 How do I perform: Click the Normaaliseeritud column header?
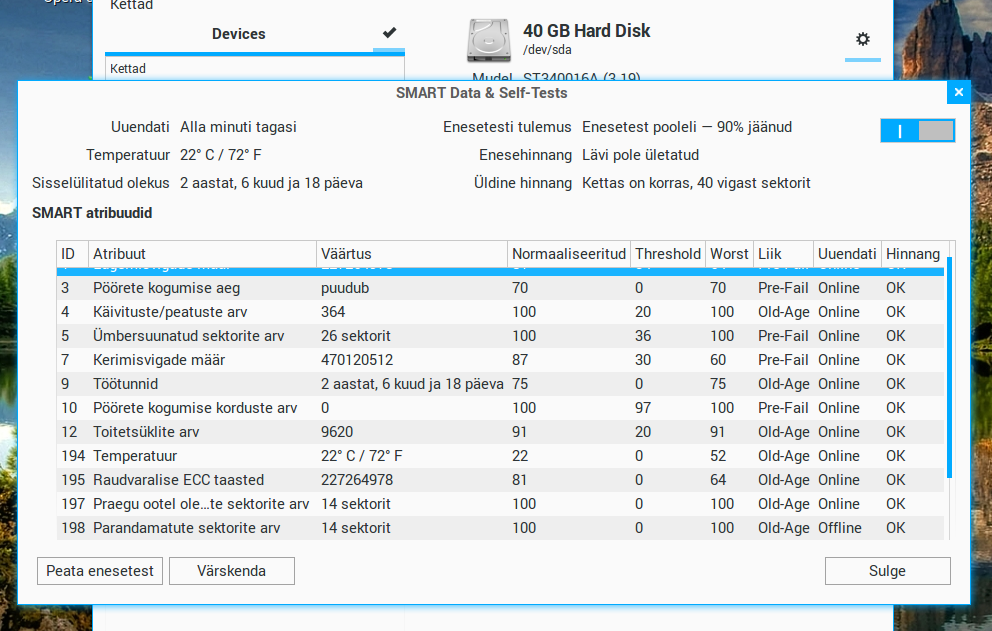568,254
